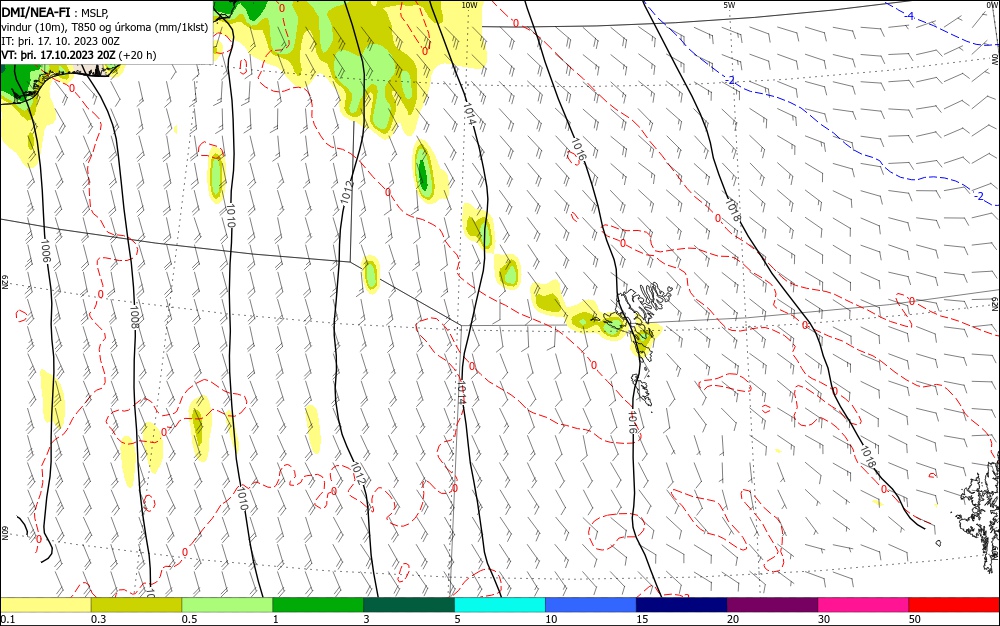
Task: Click the light green 0.5–1 legend swatch
Action: 227,605
